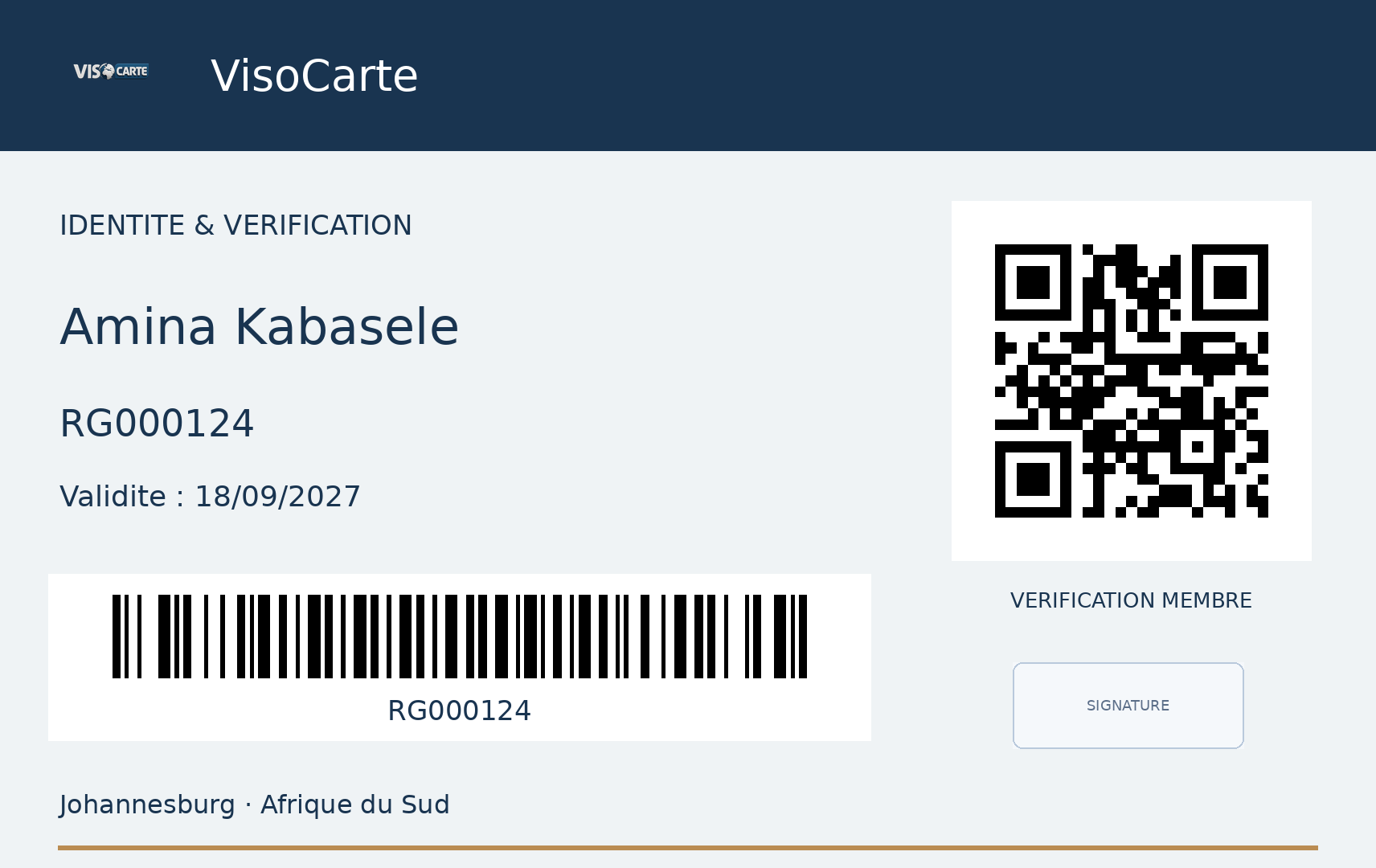
Task: Click the RG000124 text under barcode
Action: coord(460,711)
